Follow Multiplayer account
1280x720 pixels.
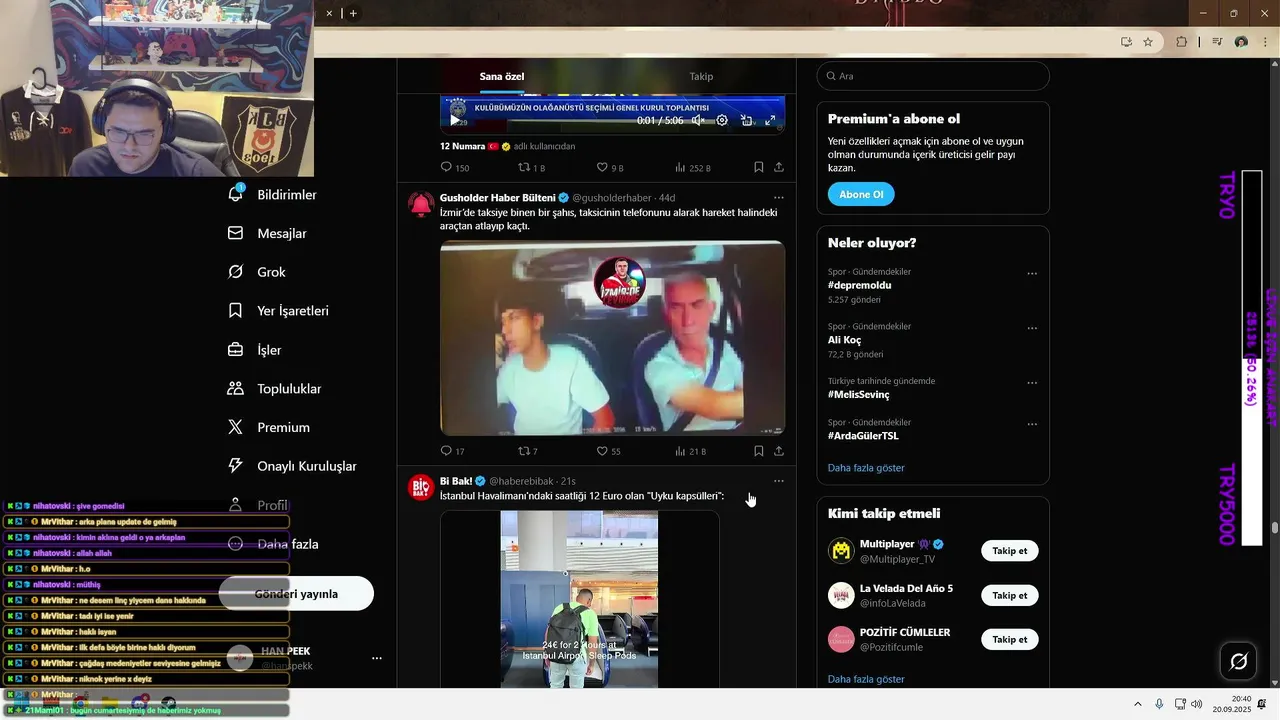click(1010, 551)
